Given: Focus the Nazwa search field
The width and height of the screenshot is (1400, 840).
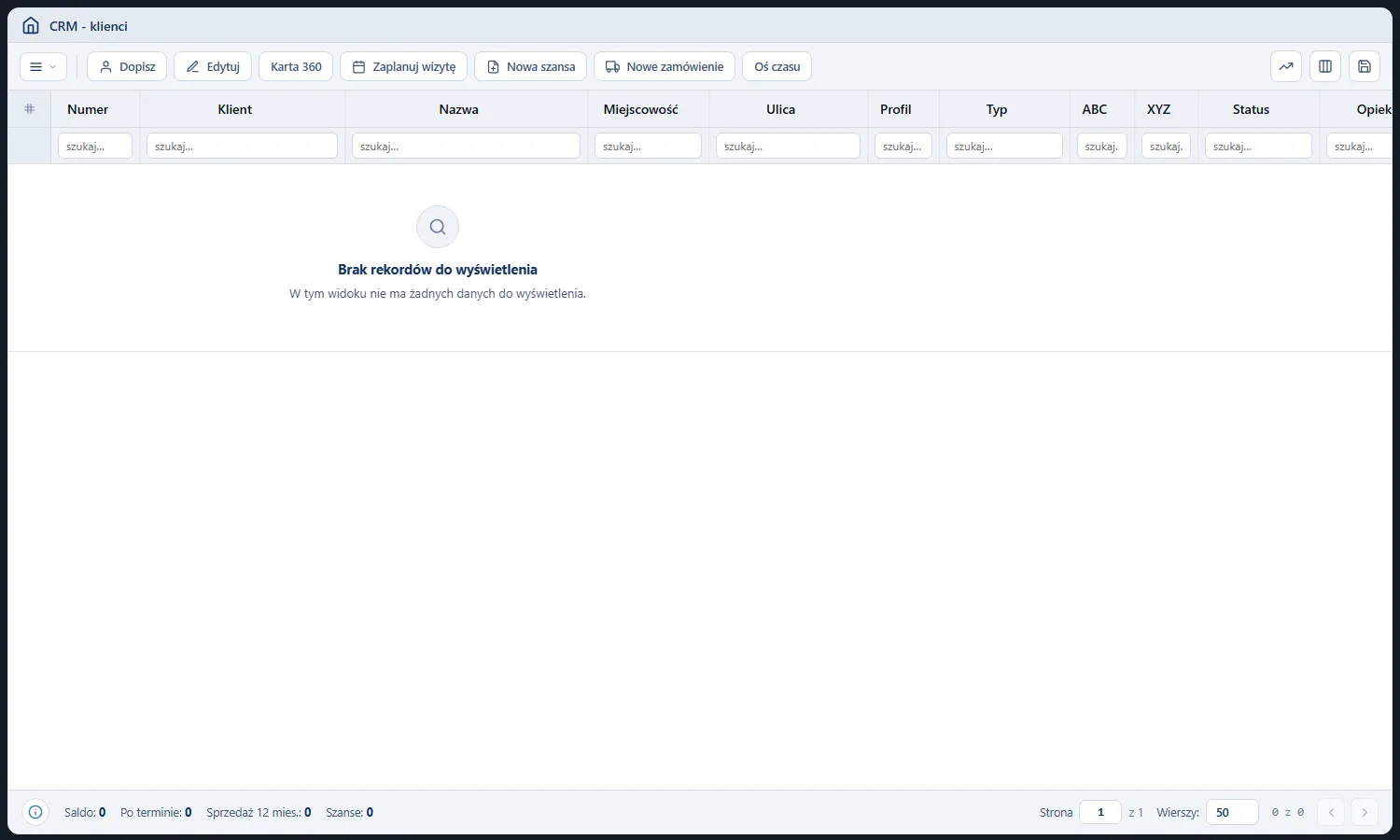Looking at the screenshot, I should pos(466,146).
